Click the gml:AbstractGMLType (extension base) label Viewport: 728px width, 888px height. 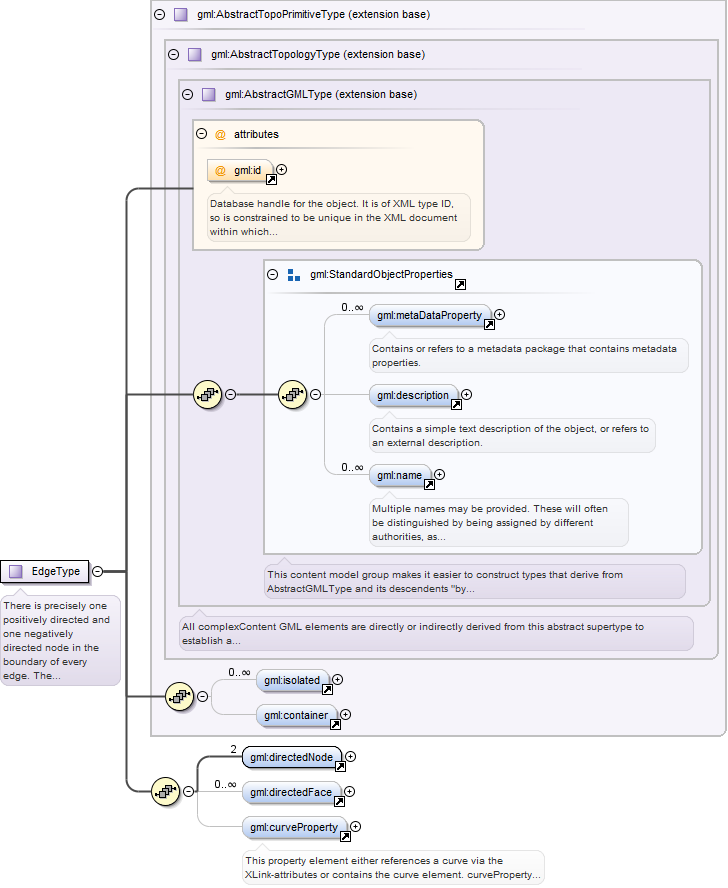pyautogui.click(x=321, y=95)
